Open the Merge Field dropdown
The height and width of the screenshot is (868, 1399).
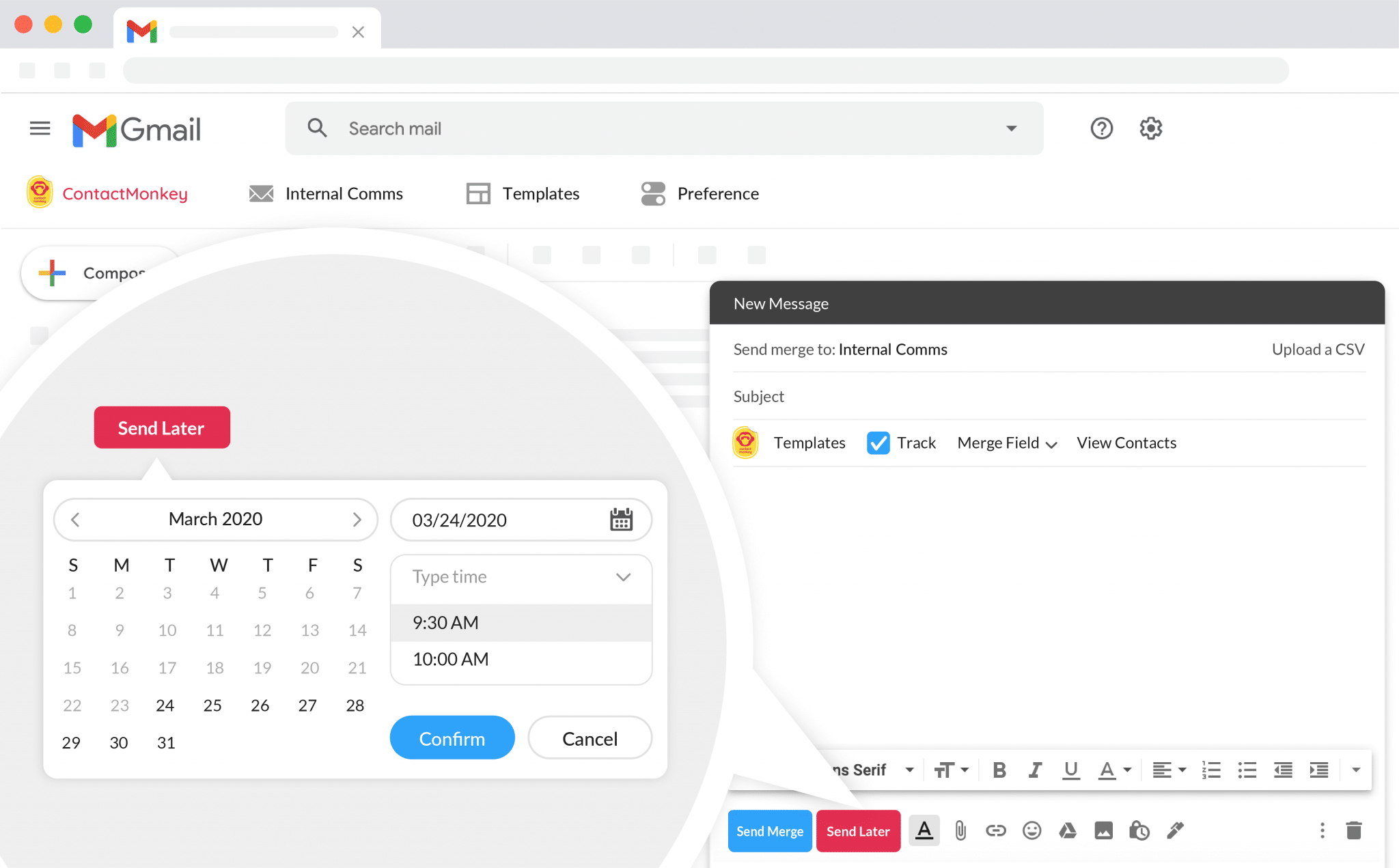(x=1007, y=443)
